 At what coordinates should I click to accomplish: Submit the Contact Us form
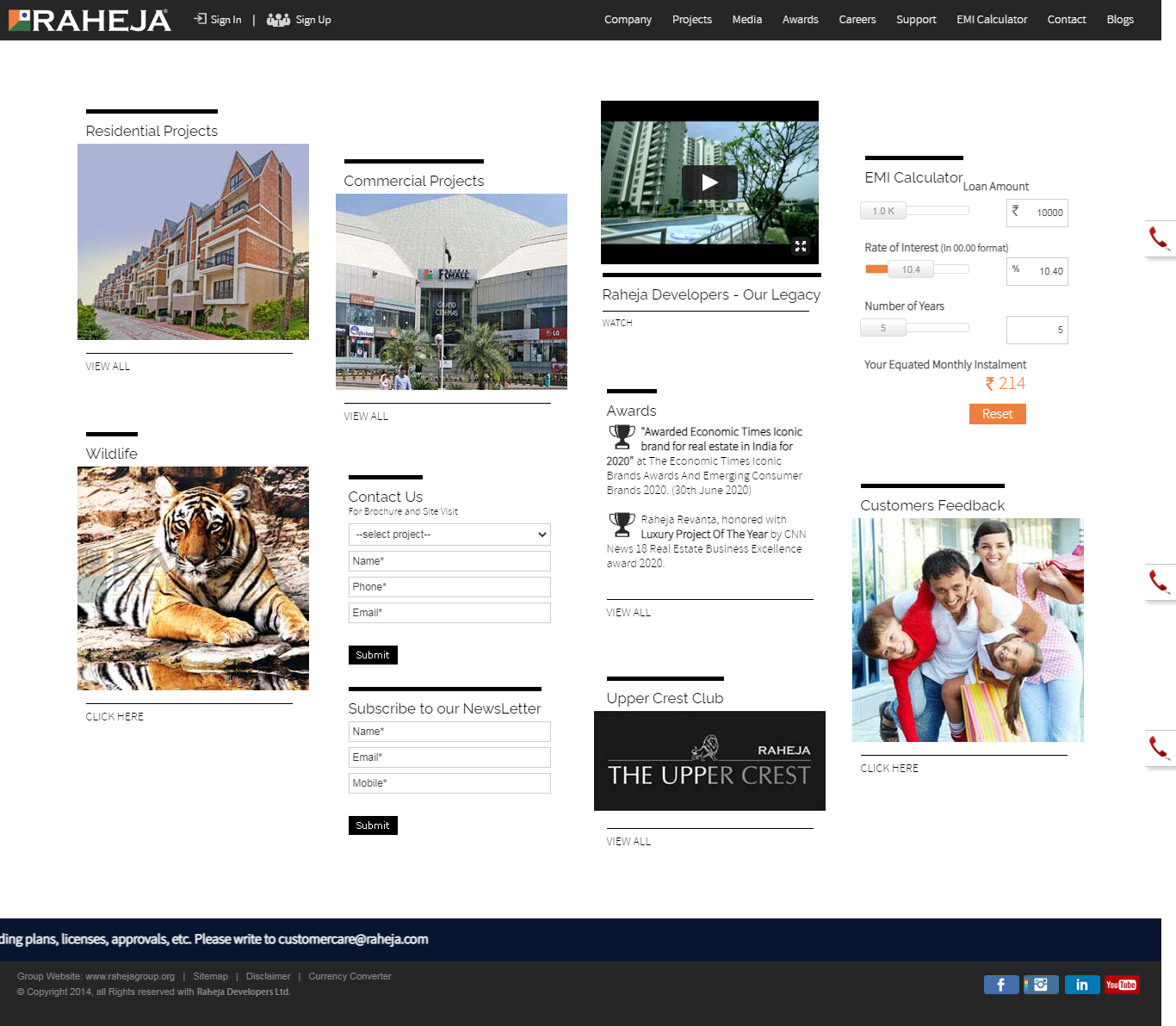[x=373, y=655]
